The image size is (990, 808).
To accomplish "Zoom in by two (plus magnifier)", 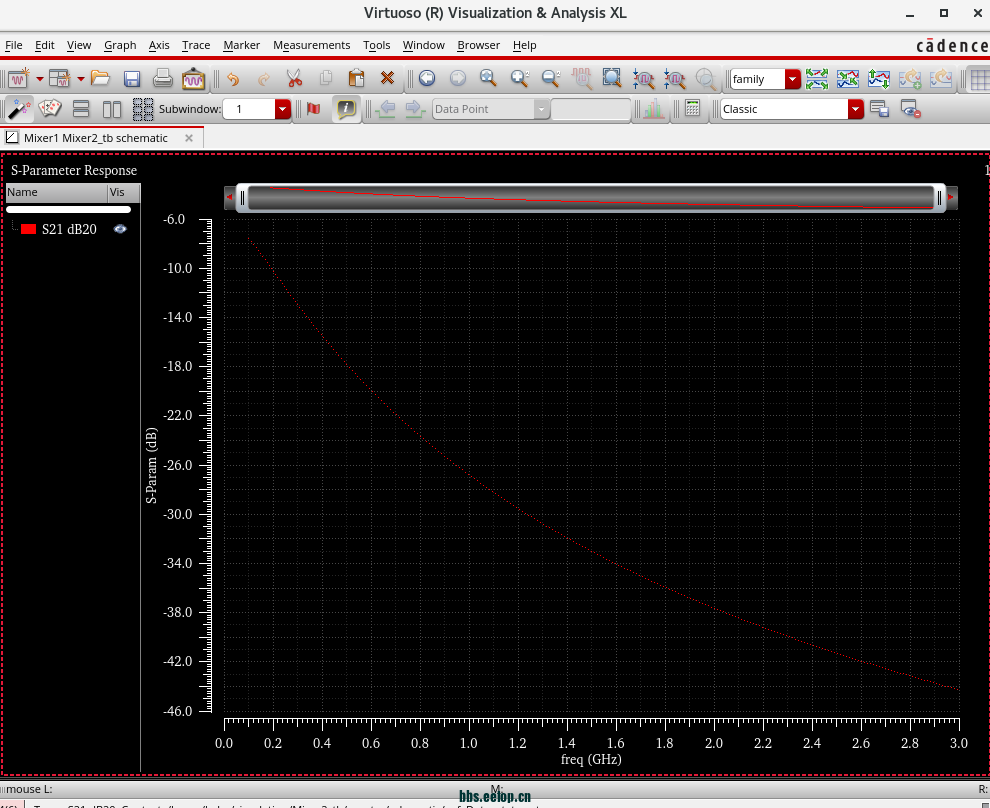I will click(520, 78).
